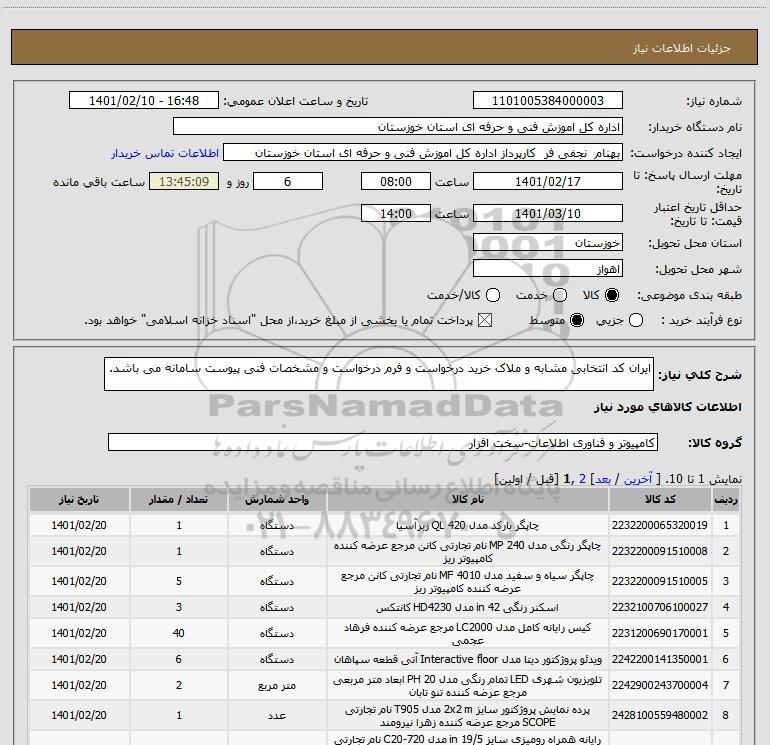
Task: Click the deadline time field 08:00
Action: 396,181
